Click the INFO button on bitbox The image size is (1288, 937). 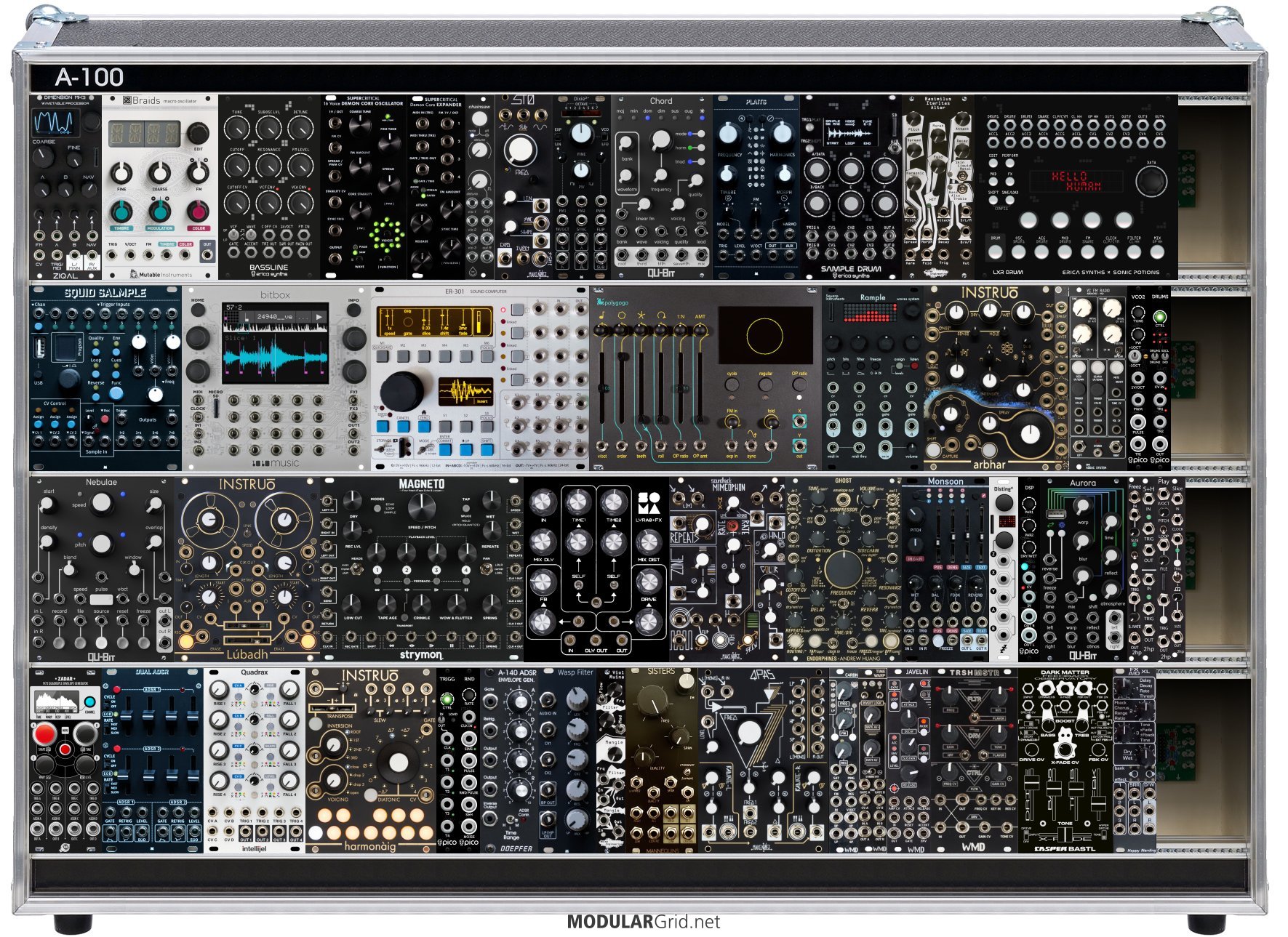click(x=353, y=311)
